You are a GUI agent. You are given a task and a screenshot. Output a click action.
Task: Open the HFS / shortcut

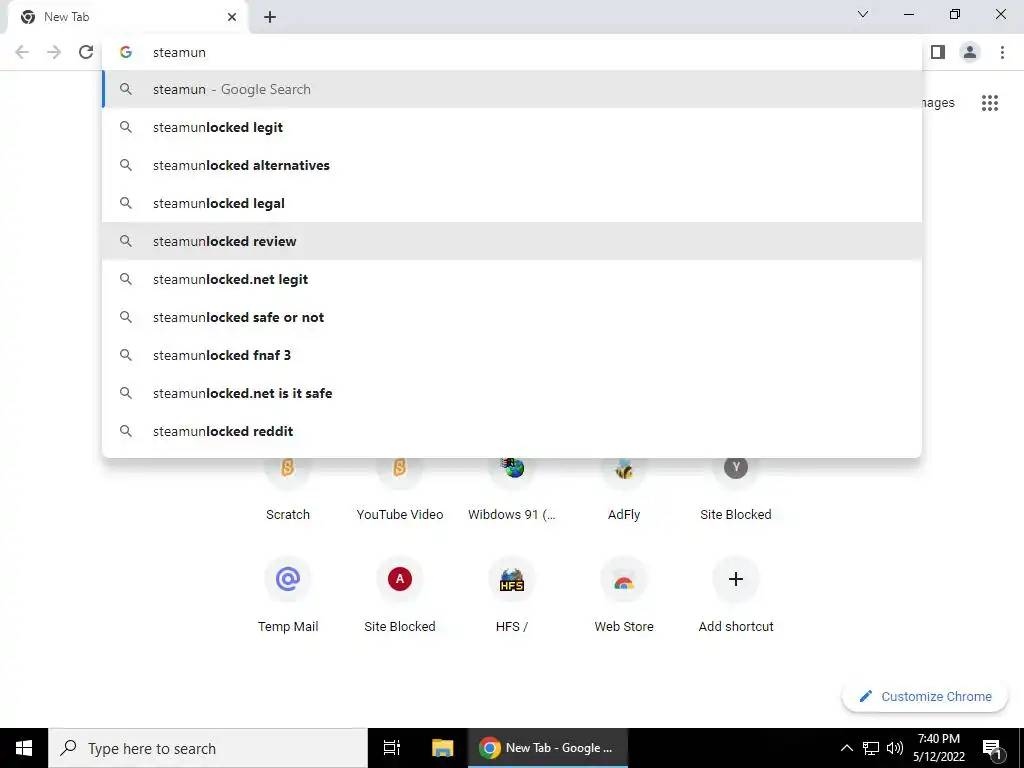point(512,596)
